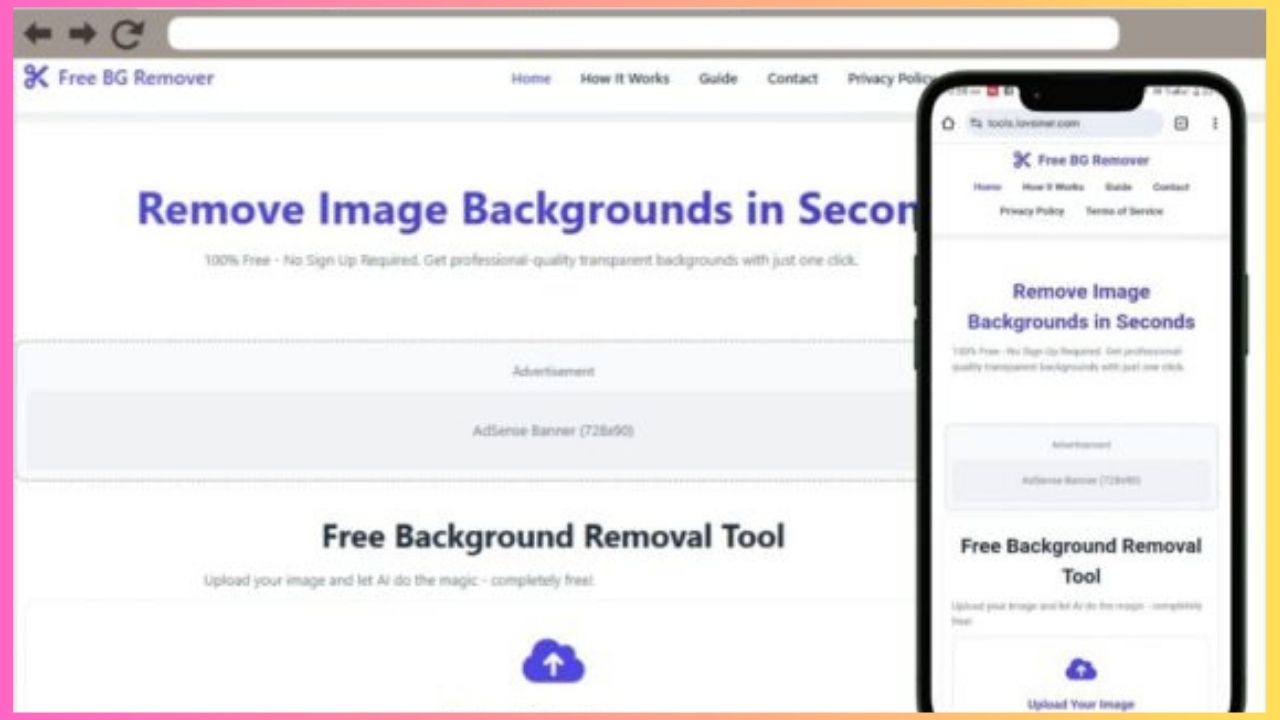Select the cloud upload icon on the desktop page
The width and height of the screenshot is (1280, 720).
click(x=553, y=661)
